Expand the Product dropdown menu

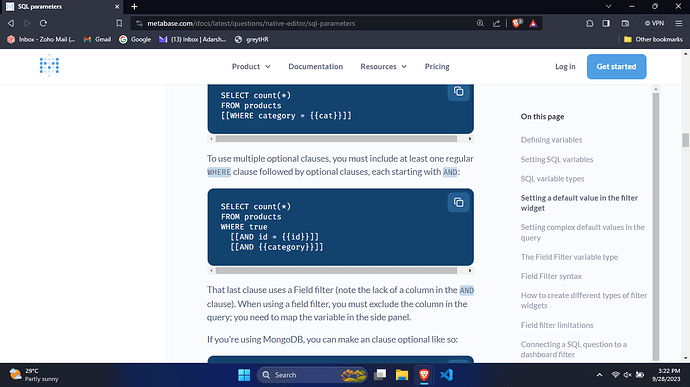pyautogui.click(x=251, y=66)
